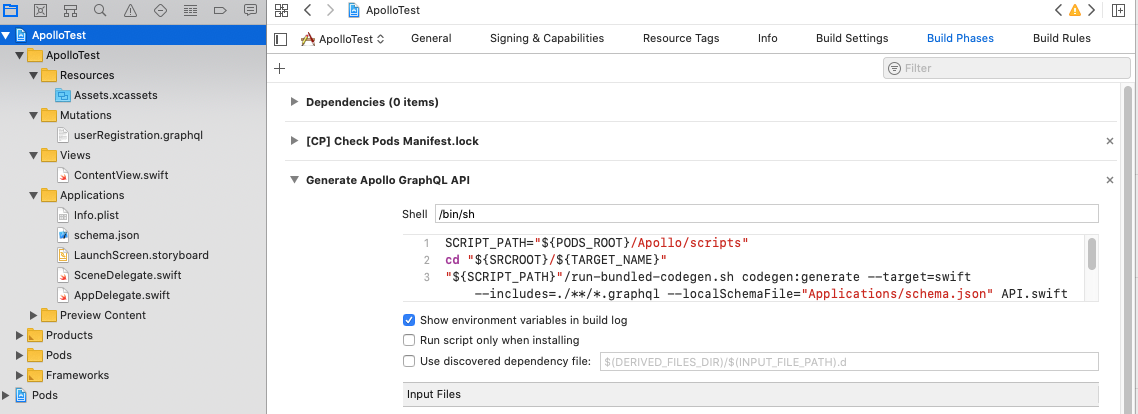Switch to the Build Rules tab

1062,38
